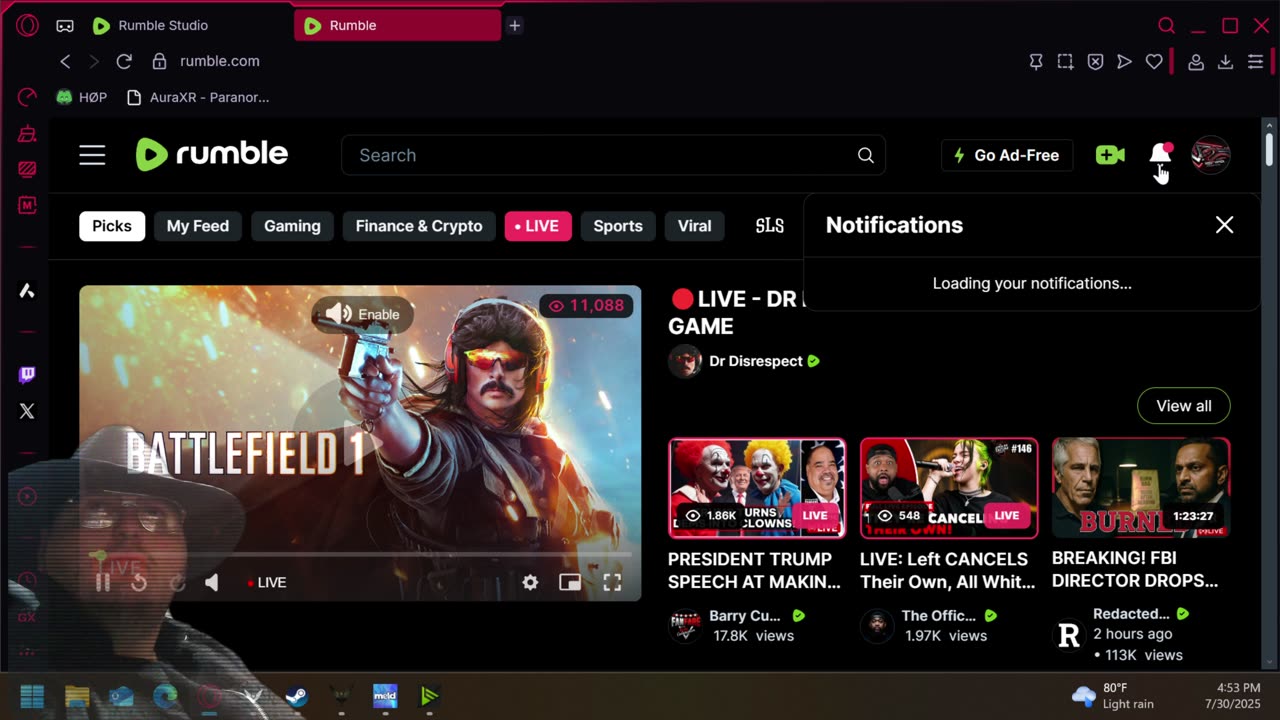Open the green upload camera icon
1280x720 pixels.
click(1110, 155)
